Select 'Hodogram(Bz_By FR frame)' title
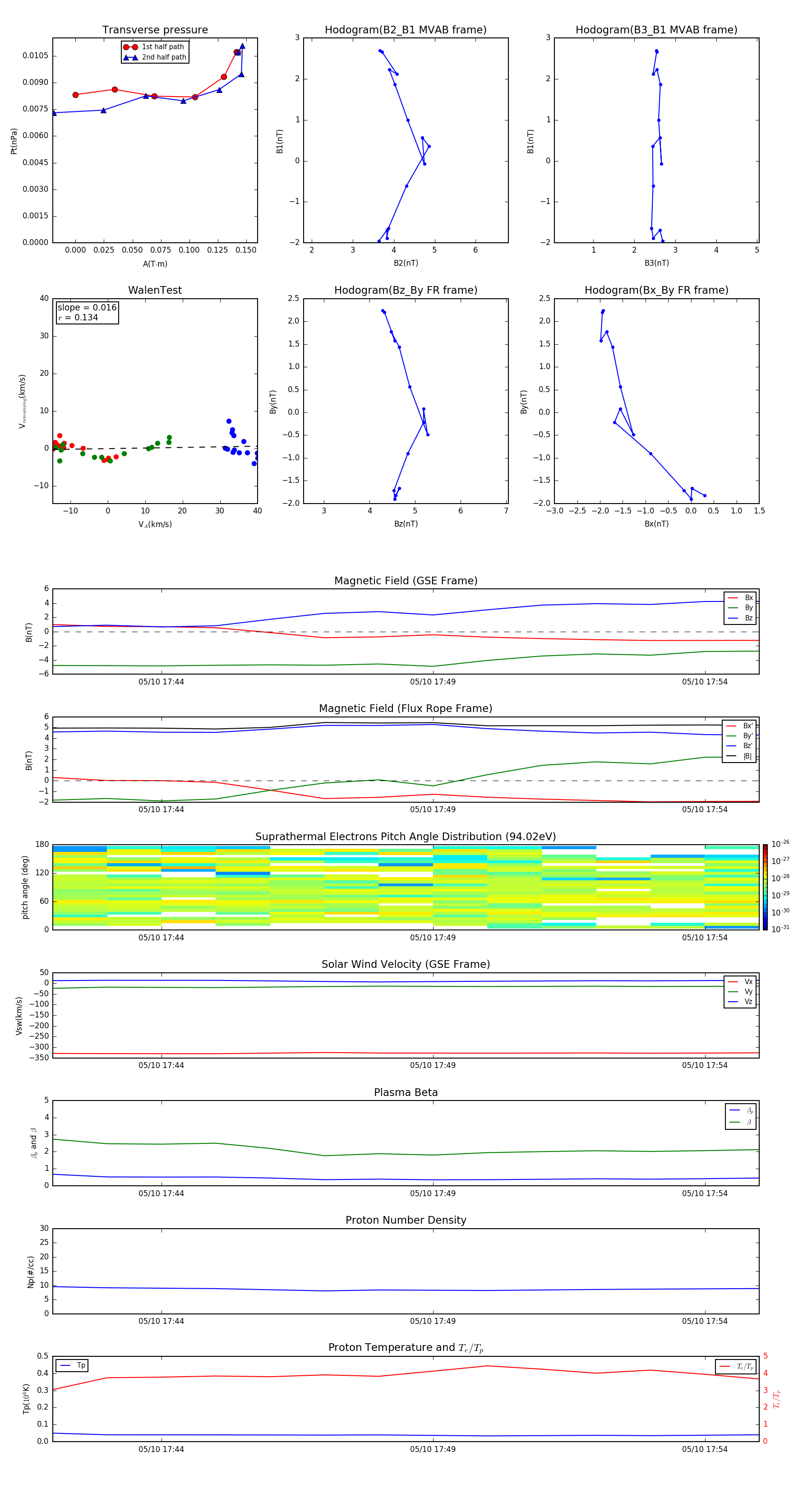The height and width of the screenshot is (1489, 812). coord(406,290)
